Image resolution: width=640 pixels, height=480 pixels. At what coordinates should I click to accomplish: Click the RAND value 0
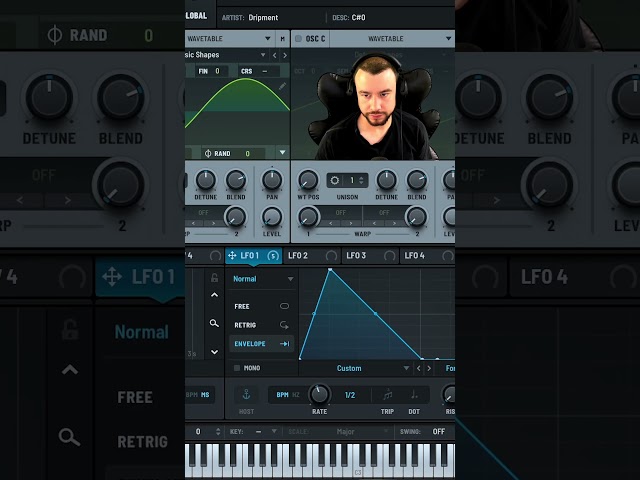coord(248,153)
